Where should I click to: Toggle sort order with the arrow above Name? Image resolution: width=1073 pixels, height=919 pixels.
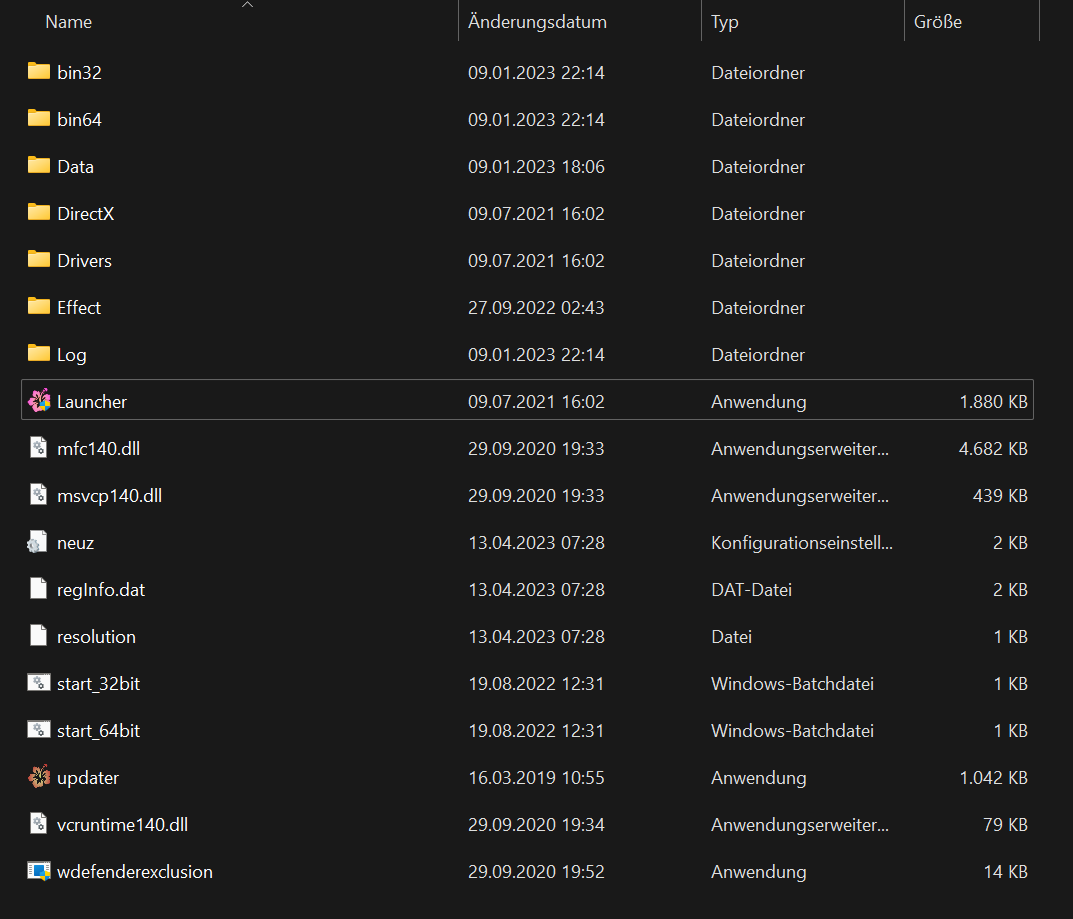click(248, 5)
